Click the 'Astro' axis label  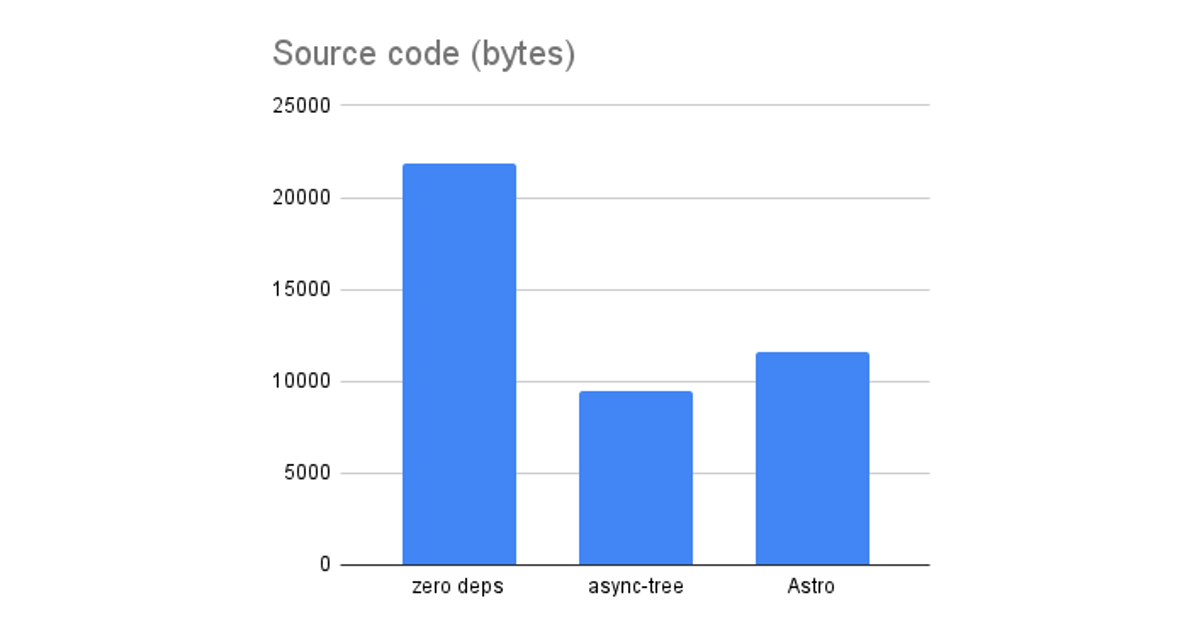tap(810, 587)
